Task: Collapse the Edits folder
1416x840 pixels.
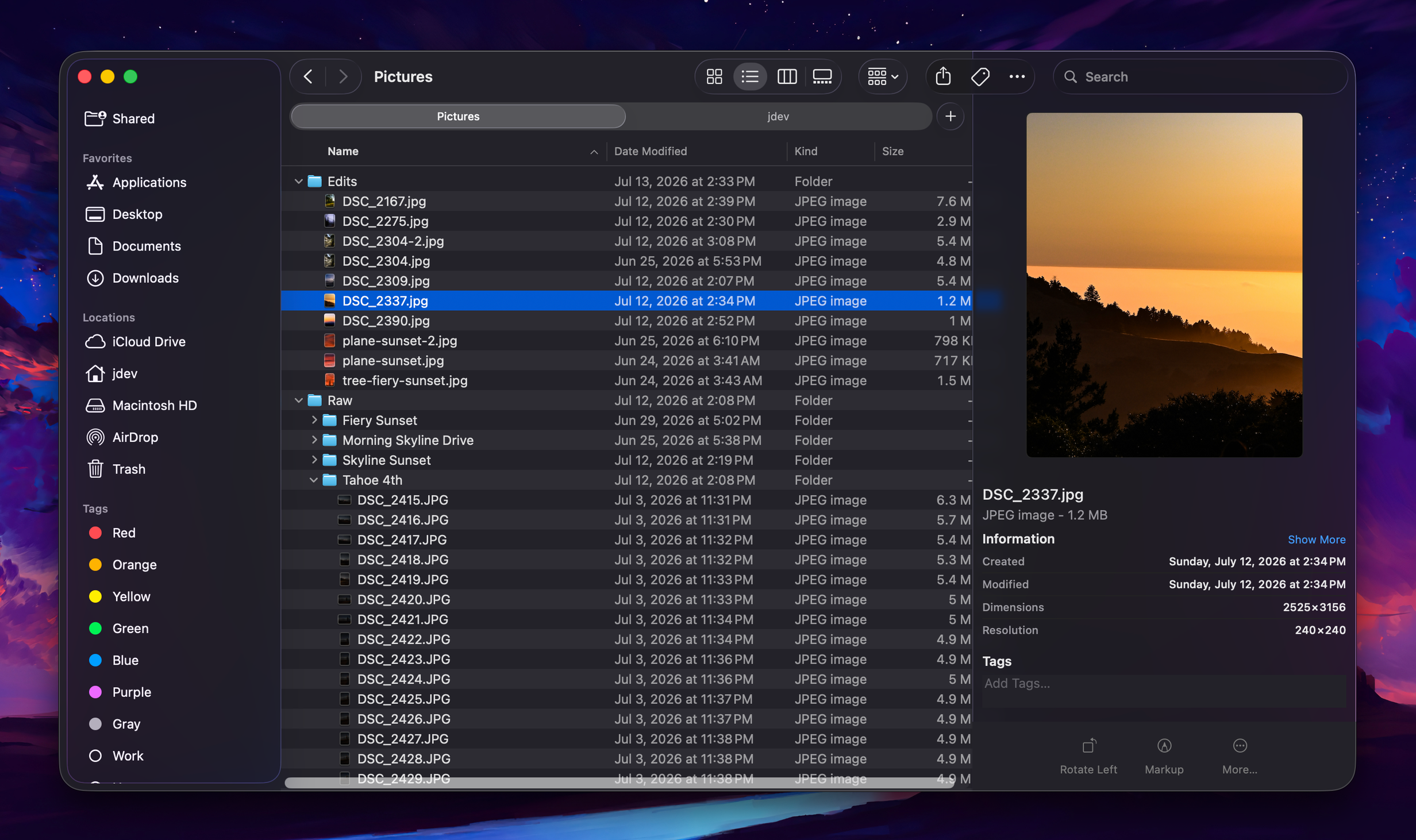Action: tap(298, 182)
